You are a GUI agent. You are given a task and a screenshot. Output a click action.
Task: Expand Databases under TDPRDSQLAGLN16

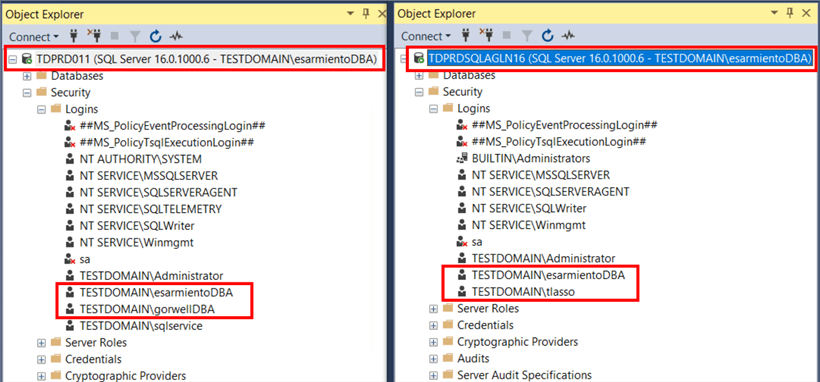coord(419,75)
